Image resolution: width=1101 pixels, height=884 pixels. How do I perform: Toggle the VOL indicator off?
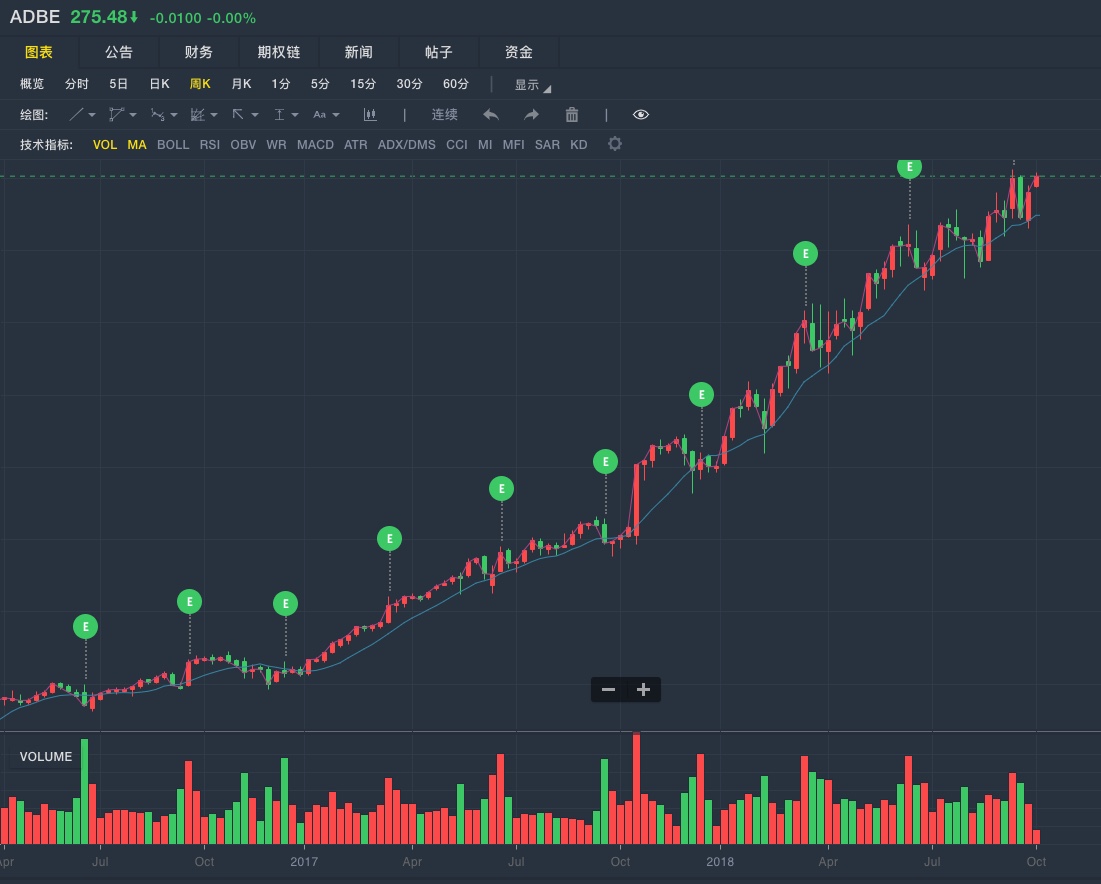[x=105, y=145]
